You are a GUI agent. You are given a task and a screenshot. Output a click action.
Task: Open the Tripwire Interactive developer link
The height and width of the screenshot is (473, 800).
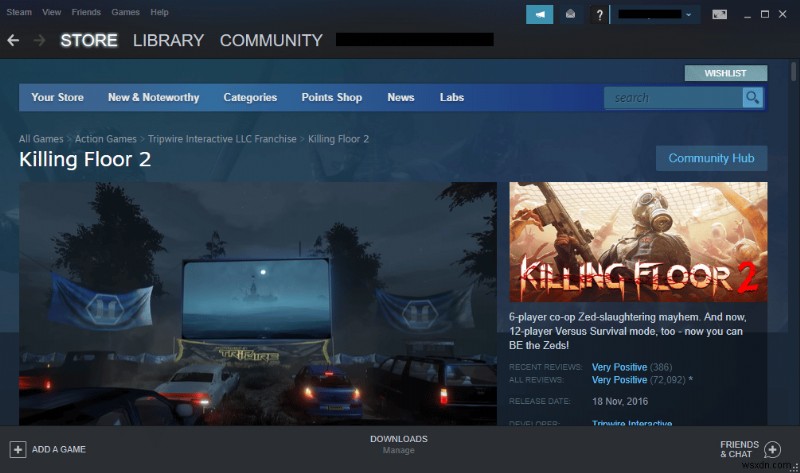632,423
